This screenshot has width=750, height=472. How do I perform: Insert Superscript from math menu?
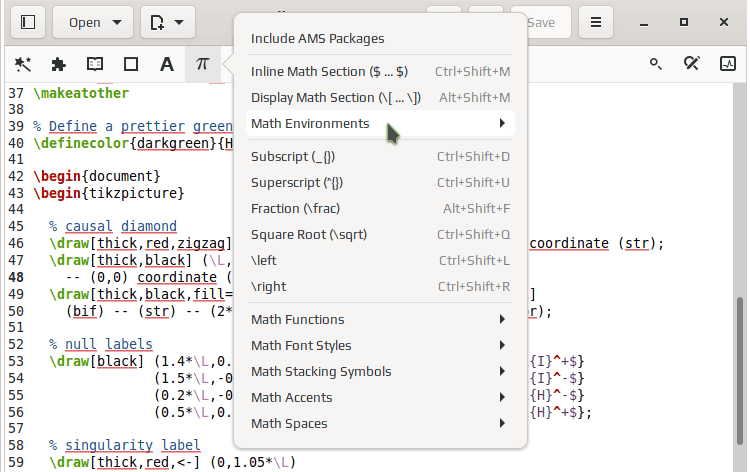coord(380,183)
